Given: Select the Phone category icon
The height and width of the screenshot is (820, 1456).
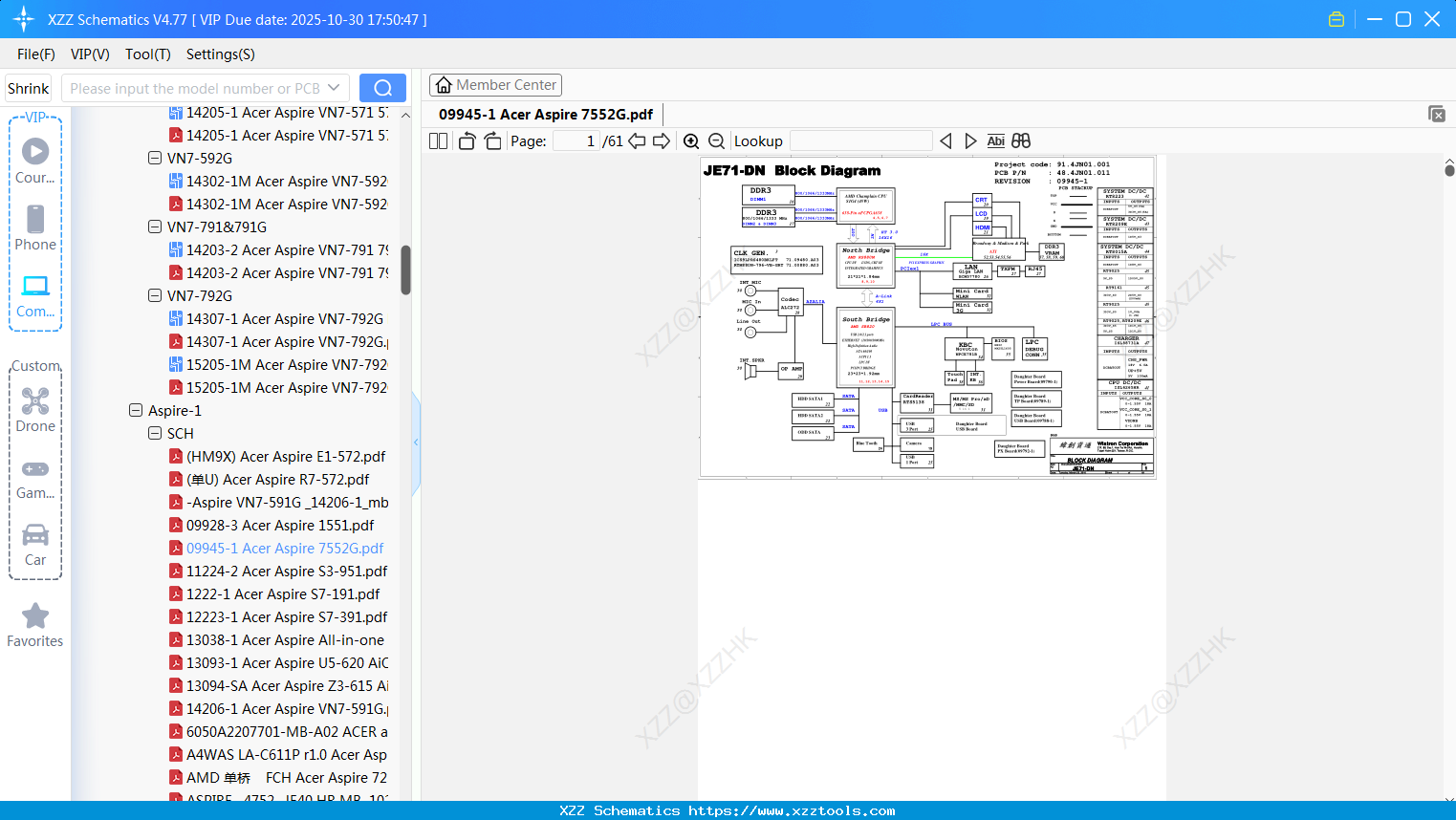Looking at the screenshot, I should (x=35, y=219).
